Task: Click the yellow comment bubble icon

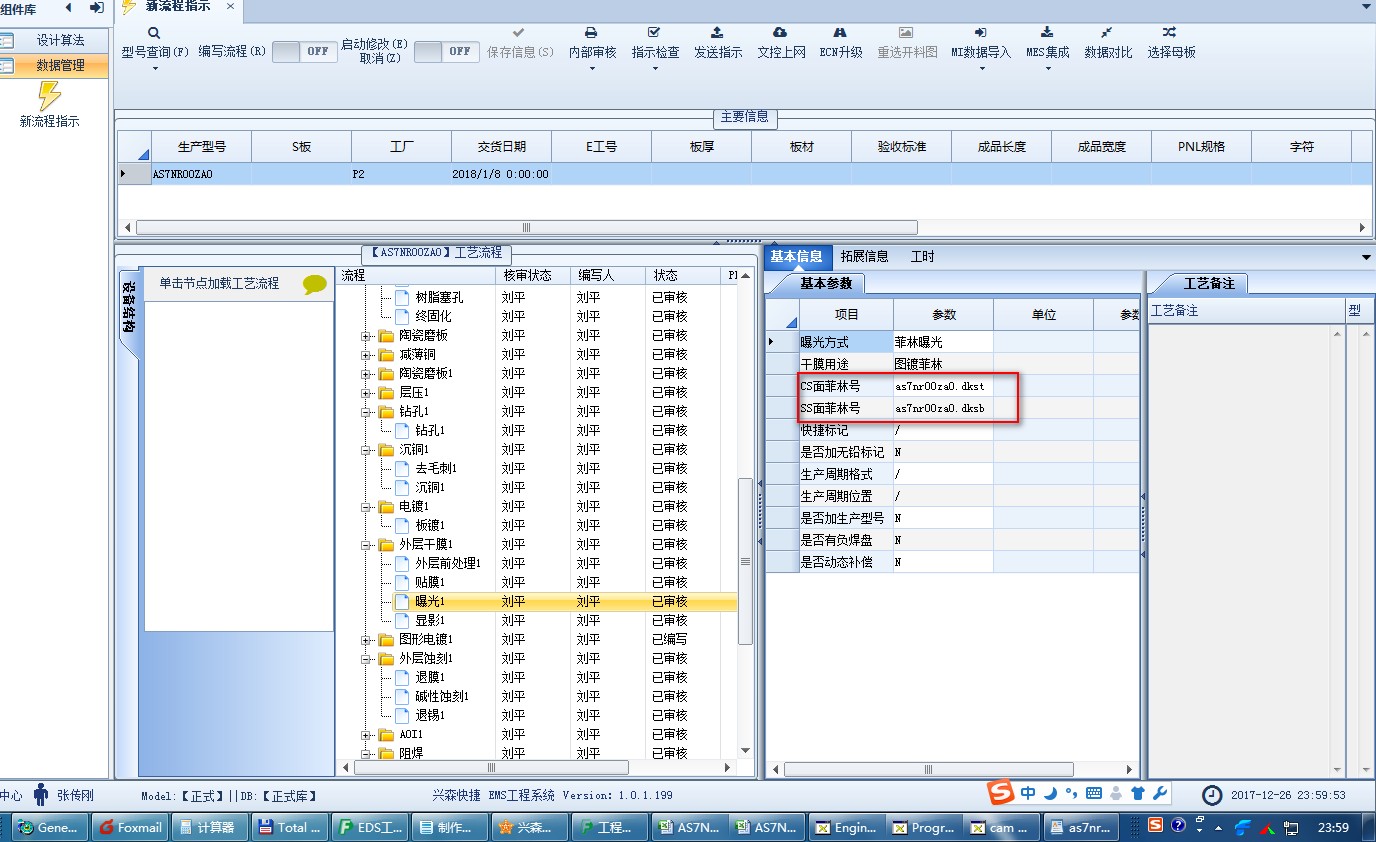Action: (315, 284)
